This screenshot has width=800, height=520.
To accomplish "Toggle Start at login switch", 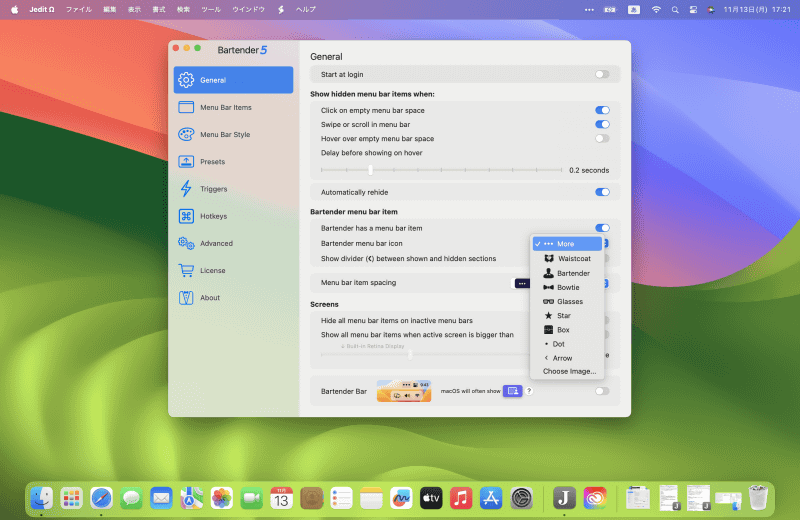I will [x=602, y=75].
